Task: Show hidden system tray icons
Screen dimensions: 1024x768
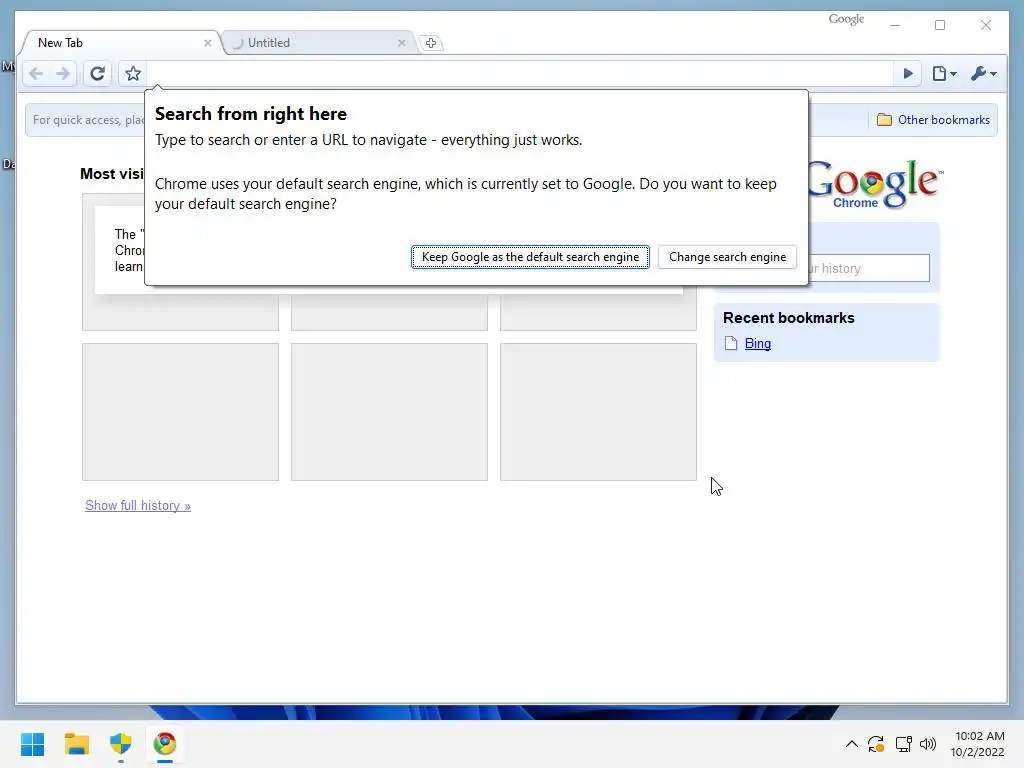Action: (852, 744)
